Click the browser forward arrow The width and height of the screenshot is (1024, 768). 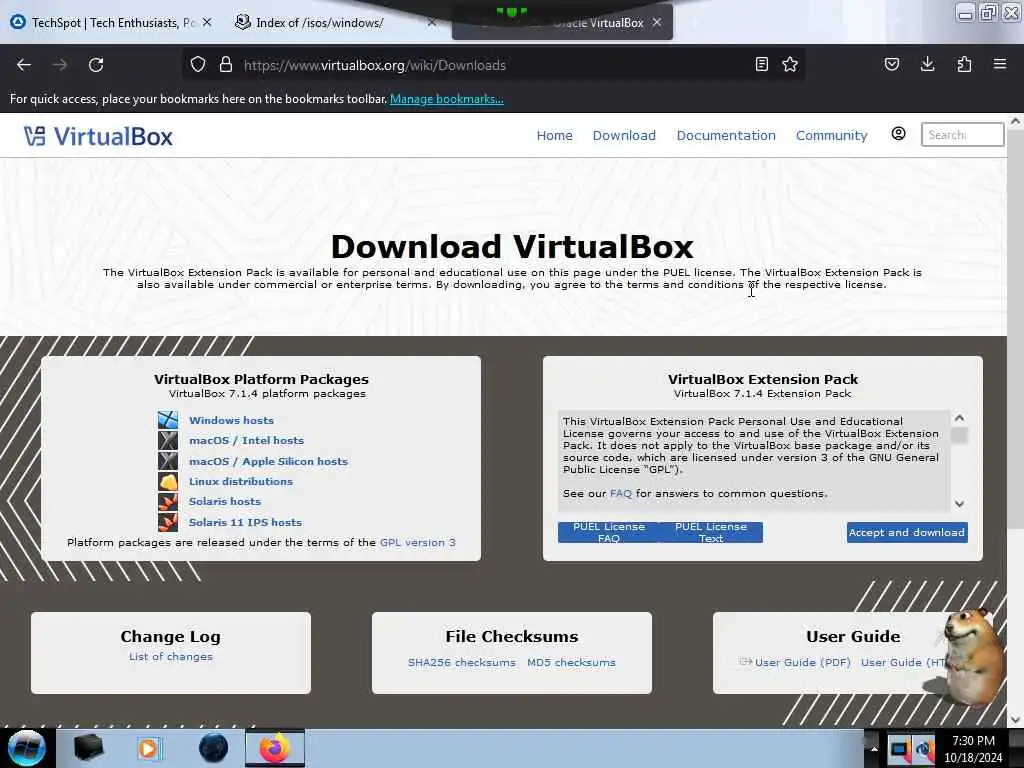click(x=60, y=65)
